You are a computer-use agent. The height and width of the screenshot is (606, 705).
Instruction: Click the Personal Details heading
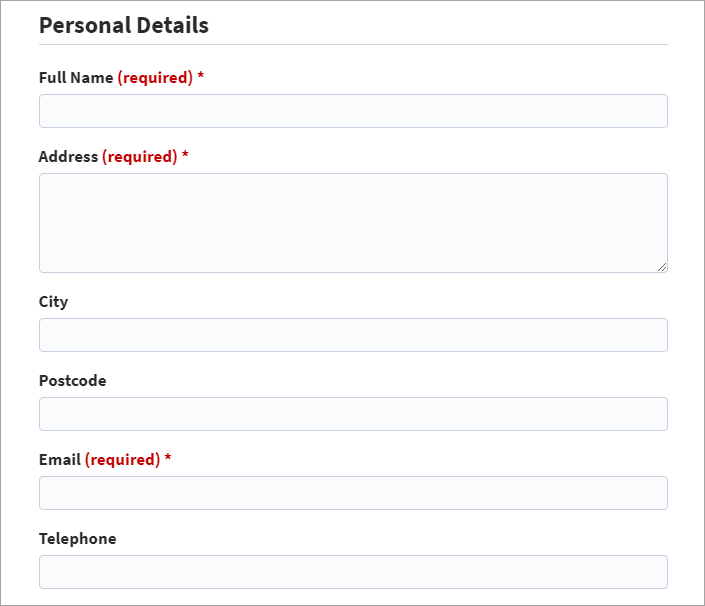pos(124,25)
